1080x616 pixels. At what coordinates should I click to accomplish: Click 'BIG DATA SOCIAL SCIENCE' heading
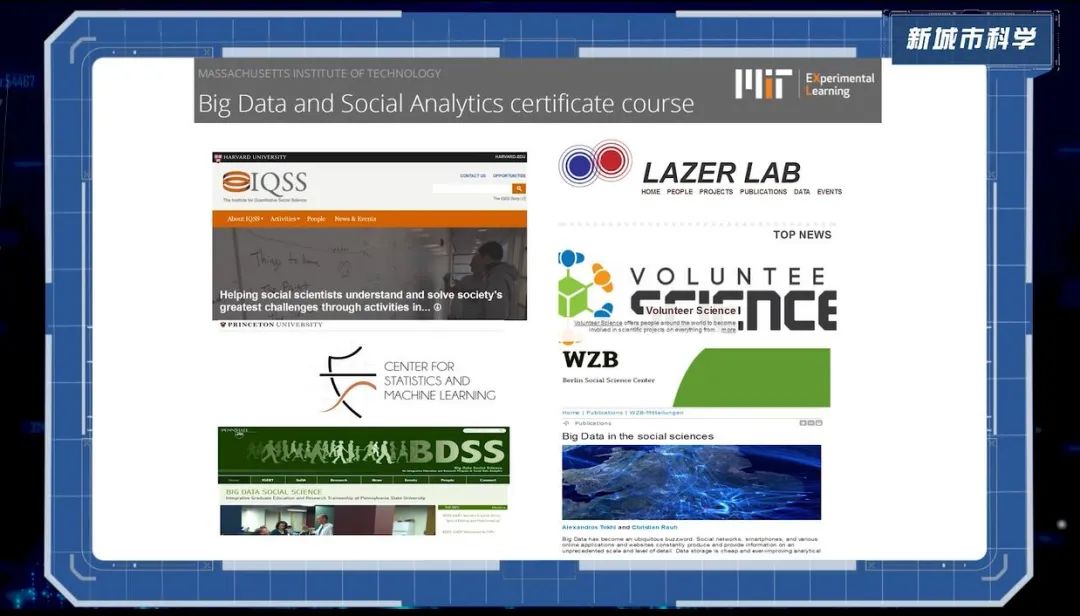(x=273, y=492)
